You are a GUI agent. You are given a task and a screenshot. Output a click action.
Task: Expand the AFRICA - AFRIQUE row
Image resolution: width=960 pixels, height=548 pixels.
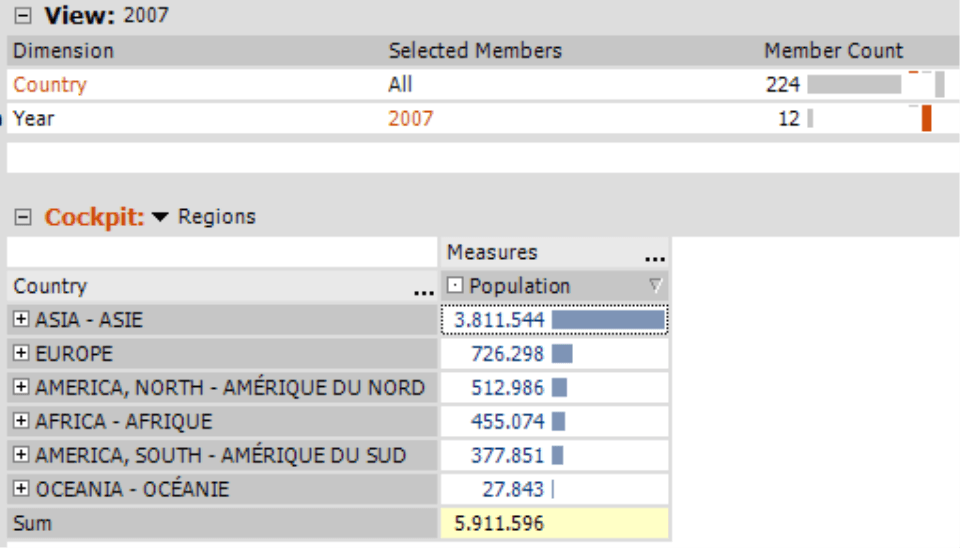[x=21, y=421]
